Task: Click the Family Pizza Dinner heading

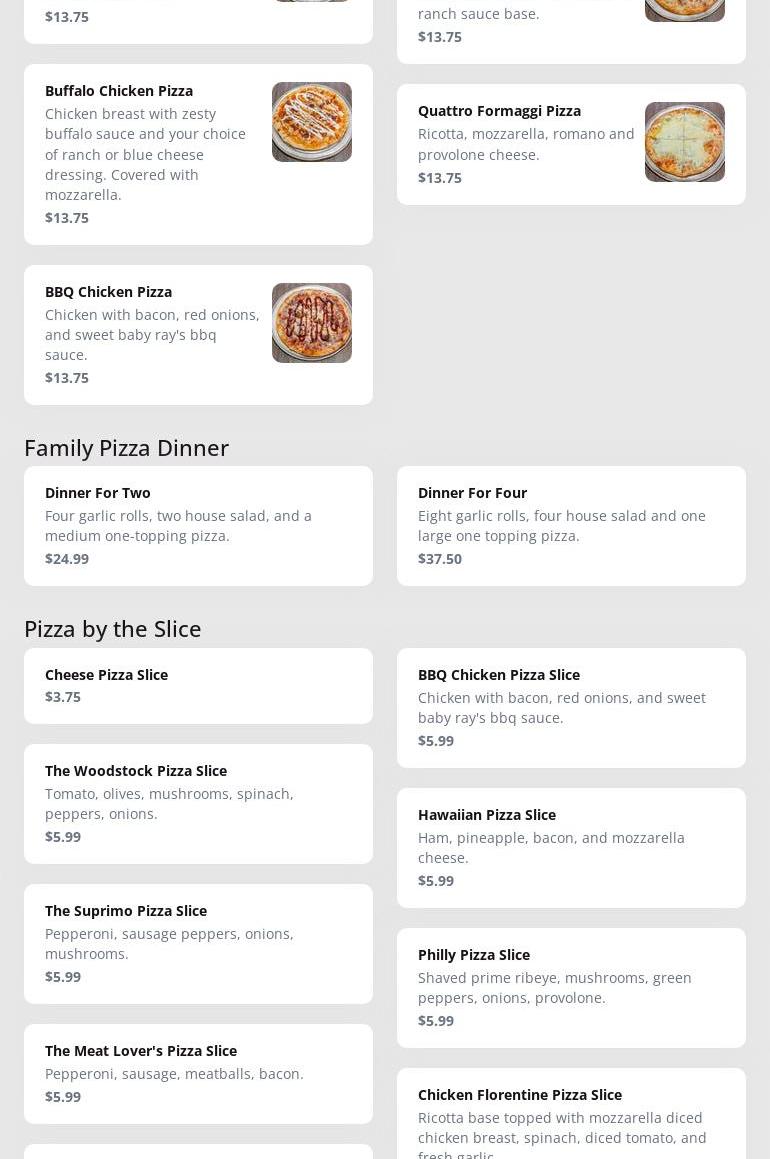Action: [x=126, y=448]
